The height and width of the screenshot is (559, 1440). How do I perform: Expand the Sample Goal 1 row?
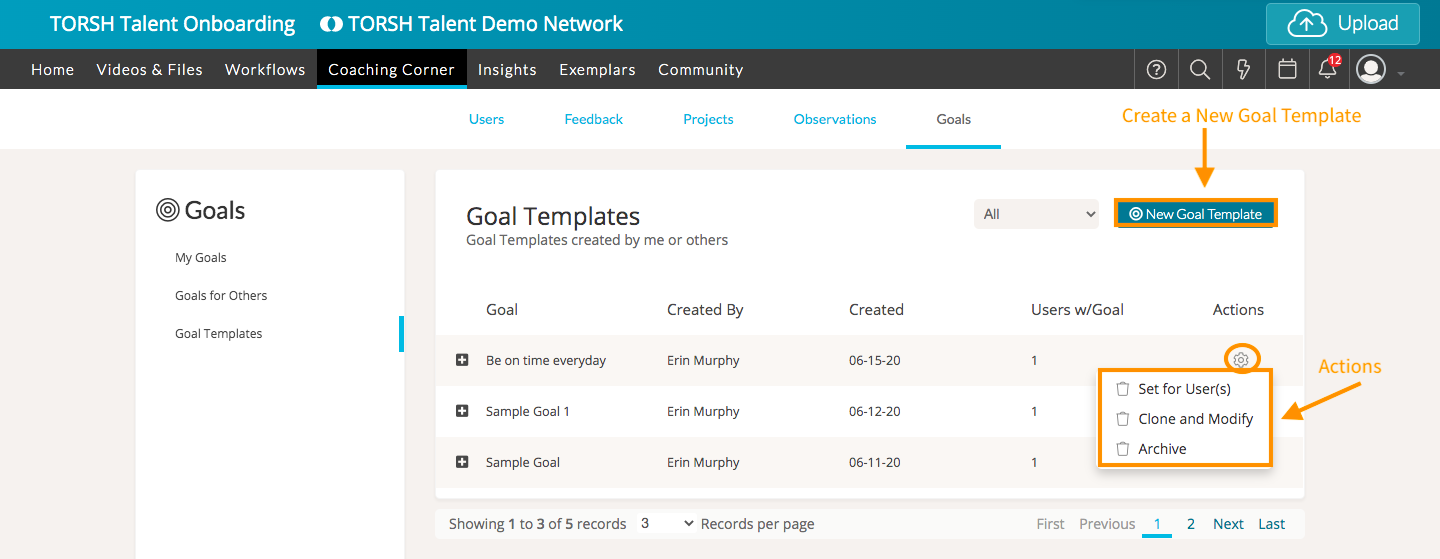(462, 411)
